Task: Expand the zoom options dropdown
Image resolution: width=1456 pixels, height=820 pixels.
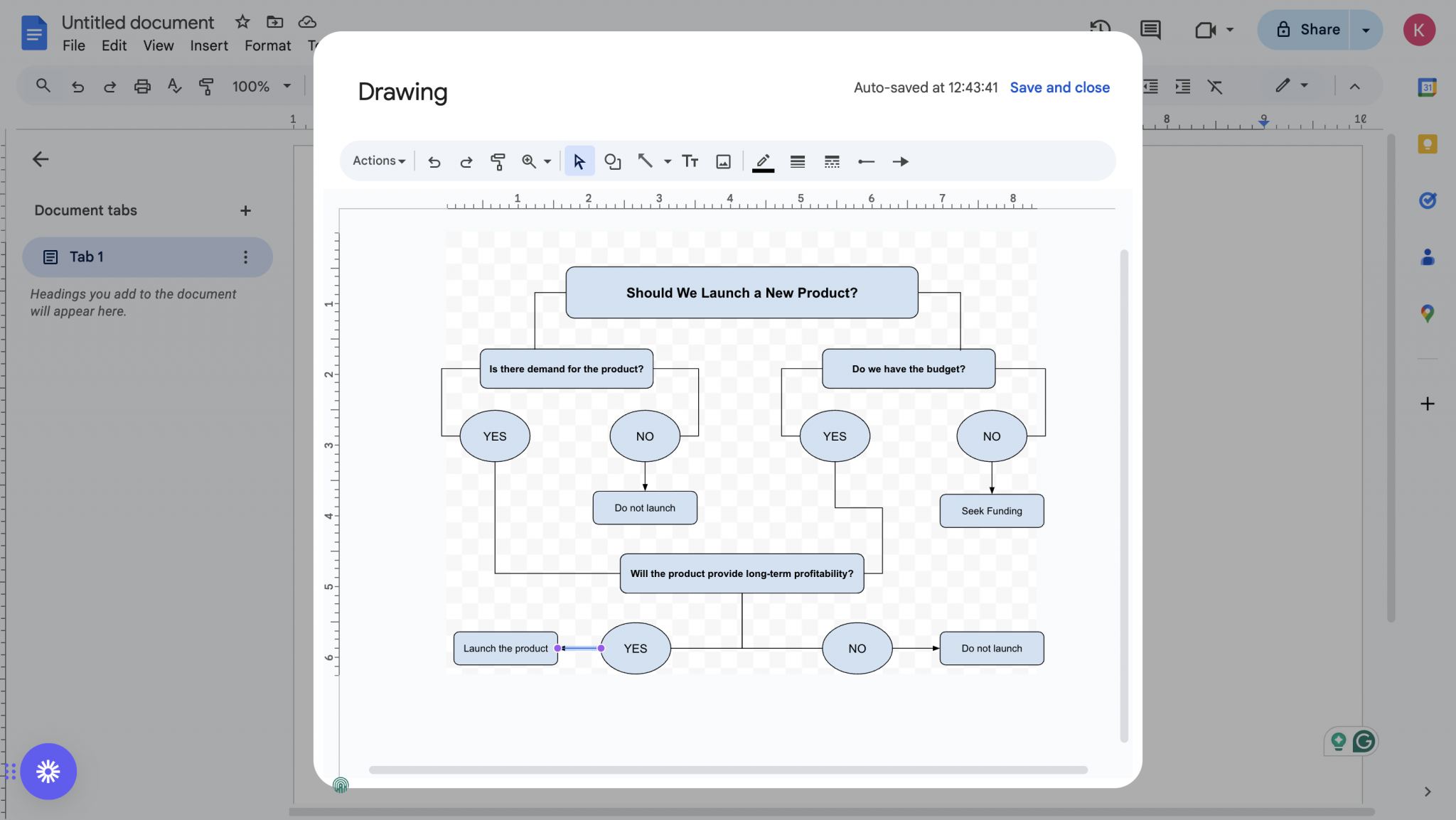Action: [546, 161]
